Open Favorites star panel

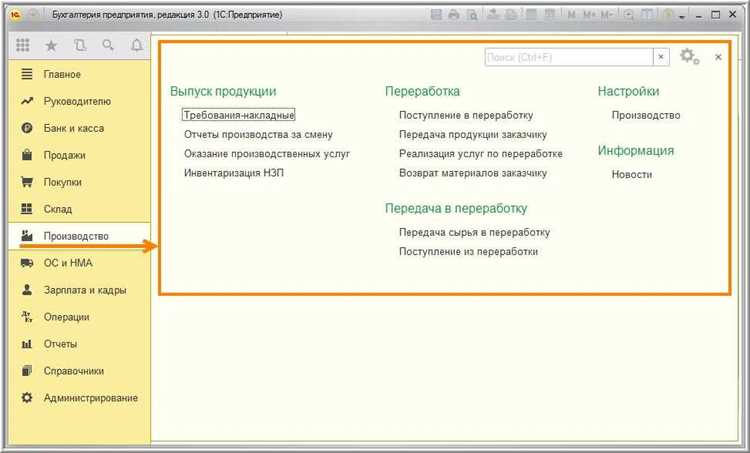pyautogui.click(x=51, y=46)
